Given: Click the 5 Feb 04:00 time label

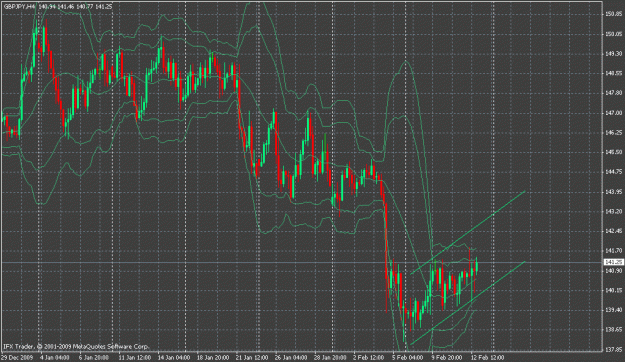Looking at the screenshot, I should point(408,358).
